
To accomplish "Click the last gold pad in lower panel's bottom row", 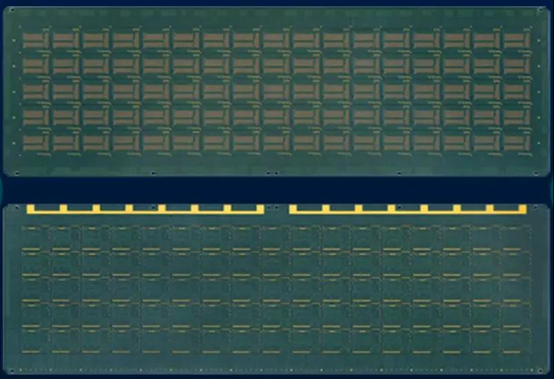I will click(x=511, y=352).
